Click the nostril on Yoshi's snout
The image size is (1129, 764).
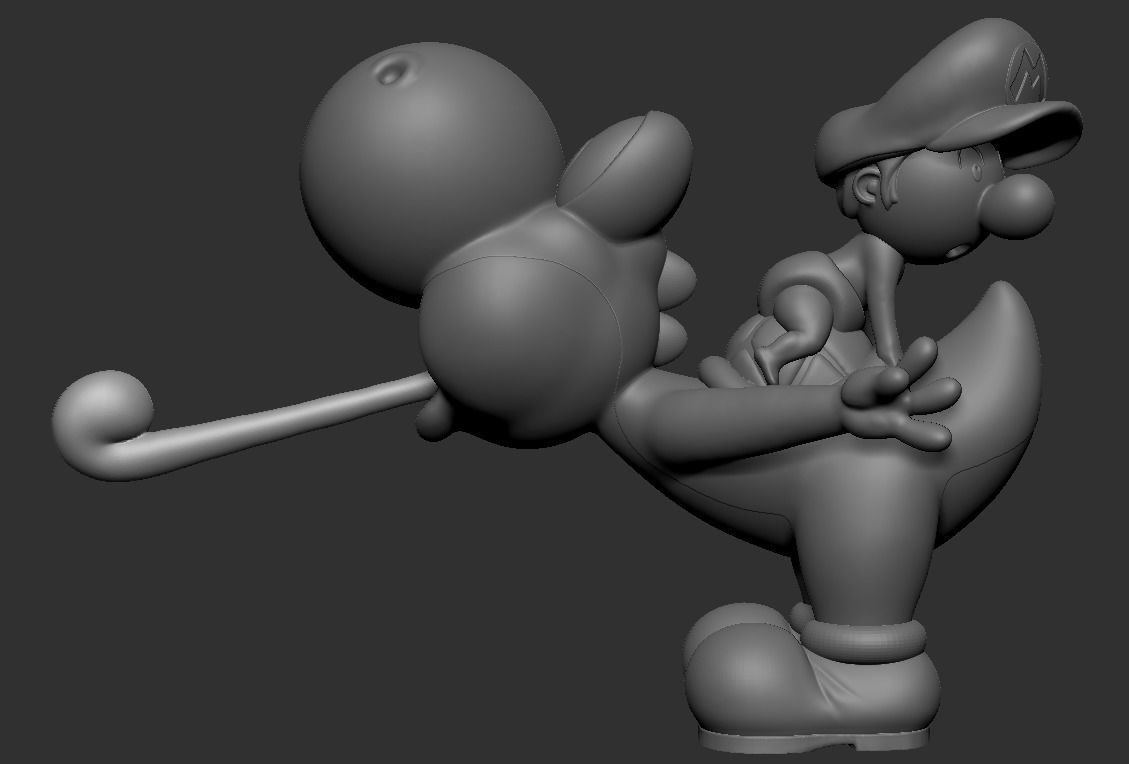pos(393,71)
